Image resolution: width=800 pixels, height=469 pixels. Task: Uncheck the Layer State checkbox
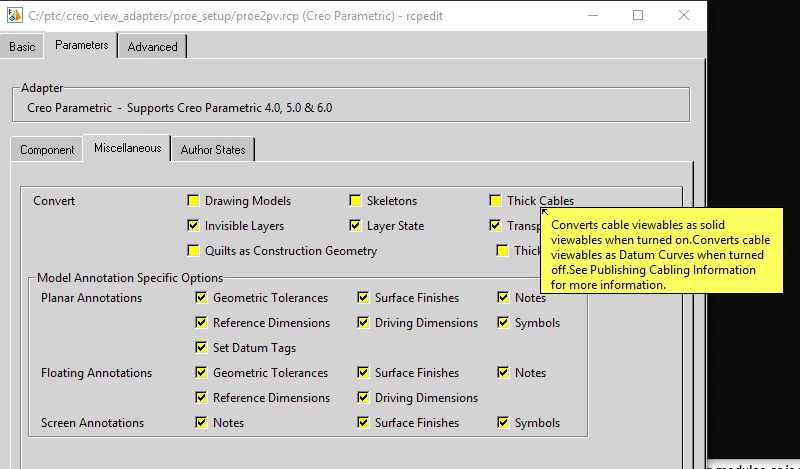356,226
